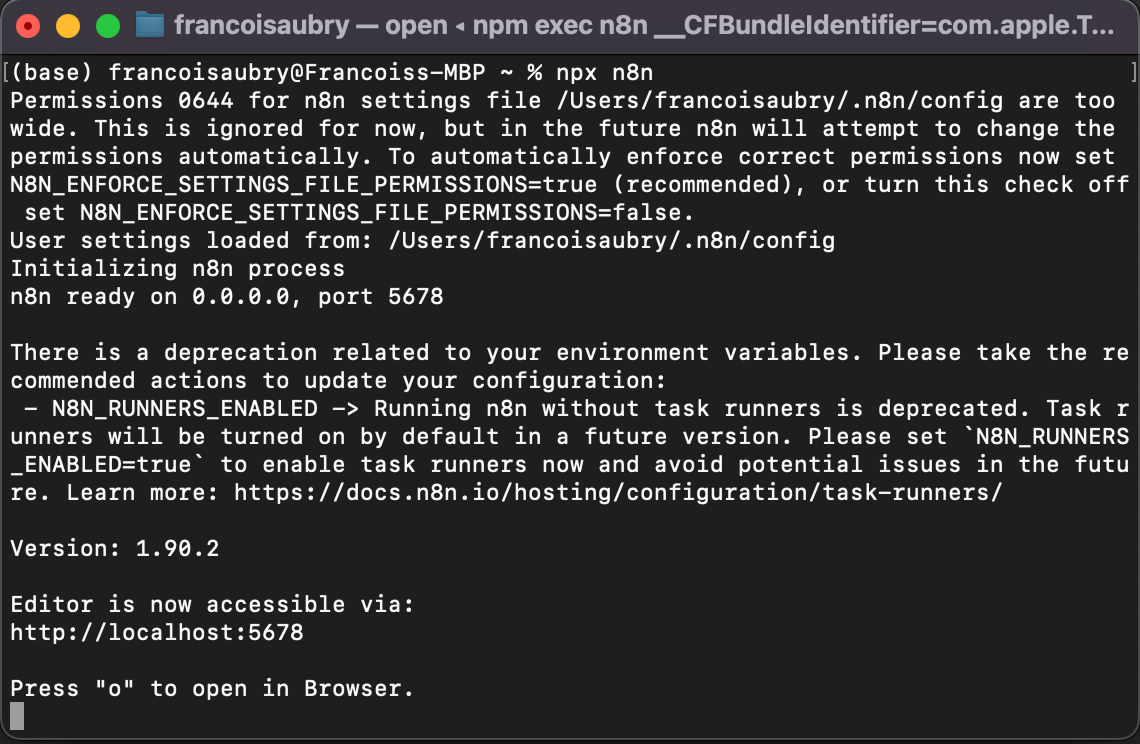
Task: Maximize the terminal with green button
Action: tap(108, 26)
